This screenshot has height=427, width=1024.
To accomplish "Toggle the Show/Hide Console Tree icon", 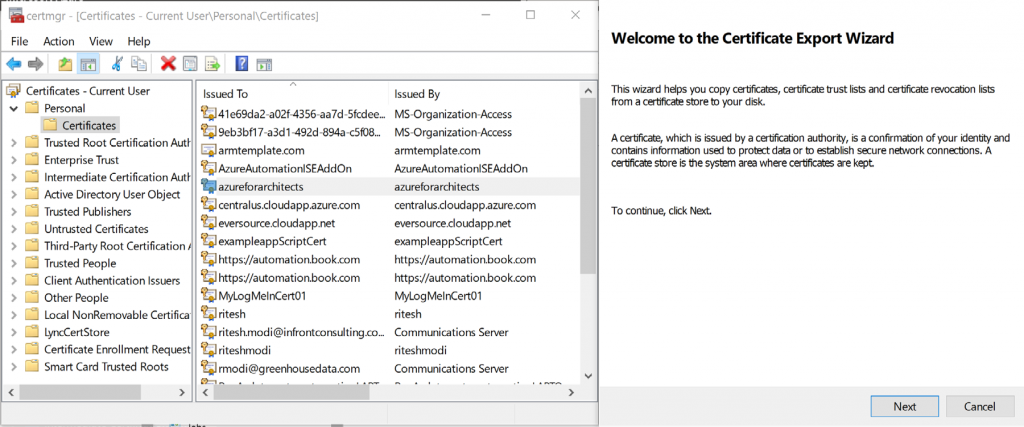I will pos(88,64).
